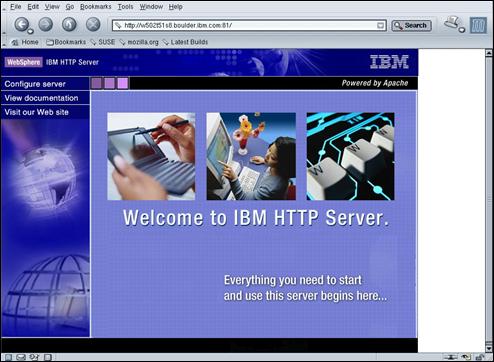Open the Back button history dropdown
Screen dimensions: 494x362
(x=31, y=31)
